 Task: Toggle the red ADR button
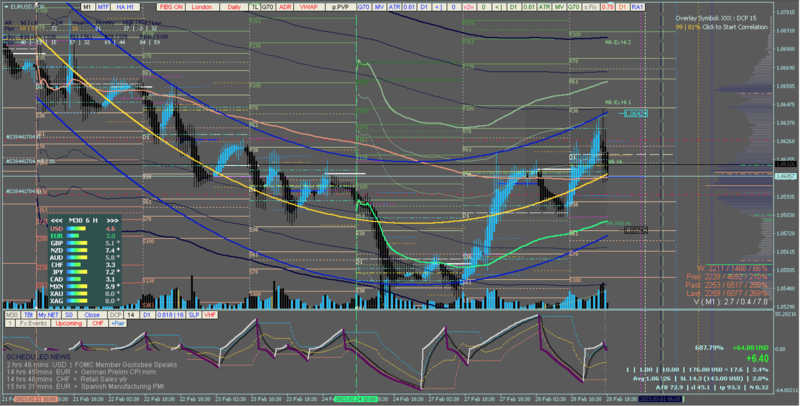[285, 7]
